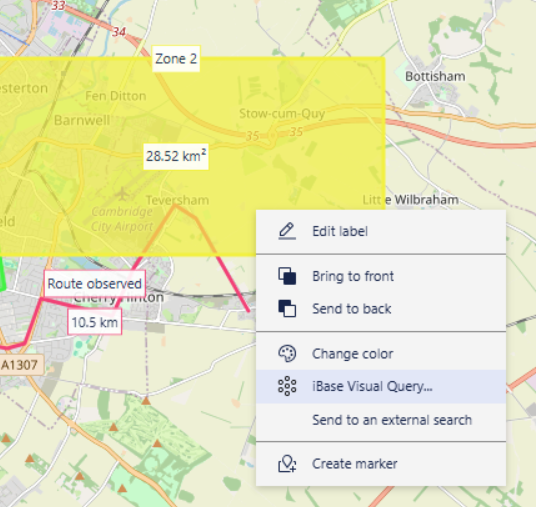Choose Send to back menu entry
The image size is (536, 510).
[381, 309]
